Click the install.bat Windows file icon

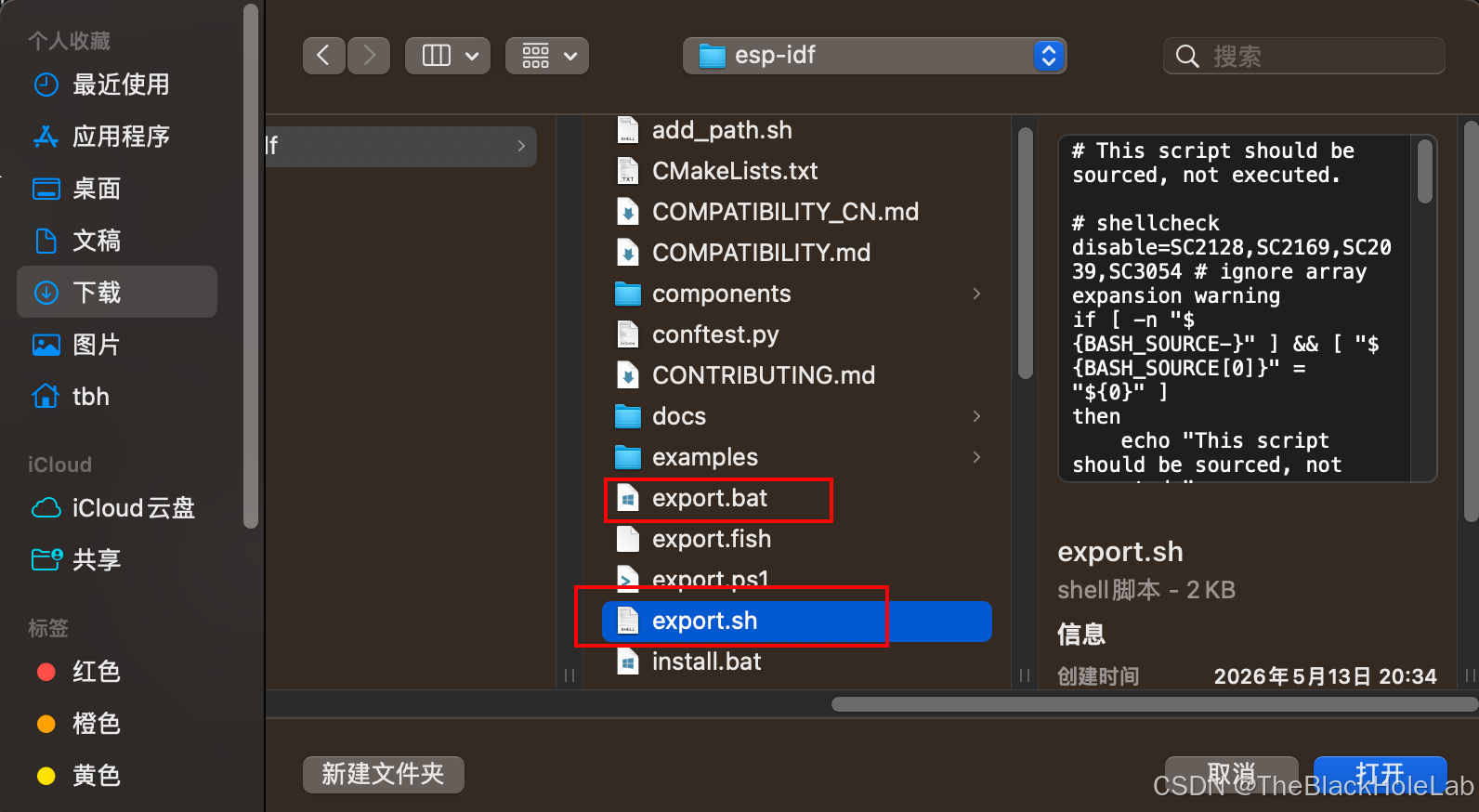628,661
